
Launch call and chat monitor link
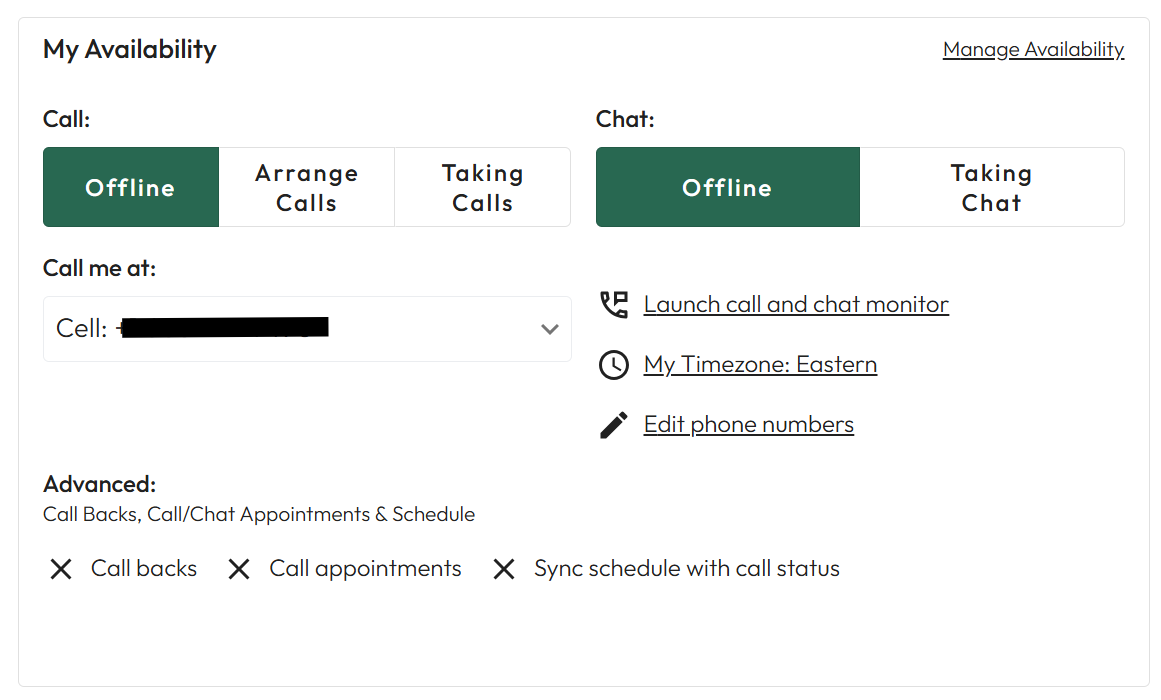tap(796, 305)
